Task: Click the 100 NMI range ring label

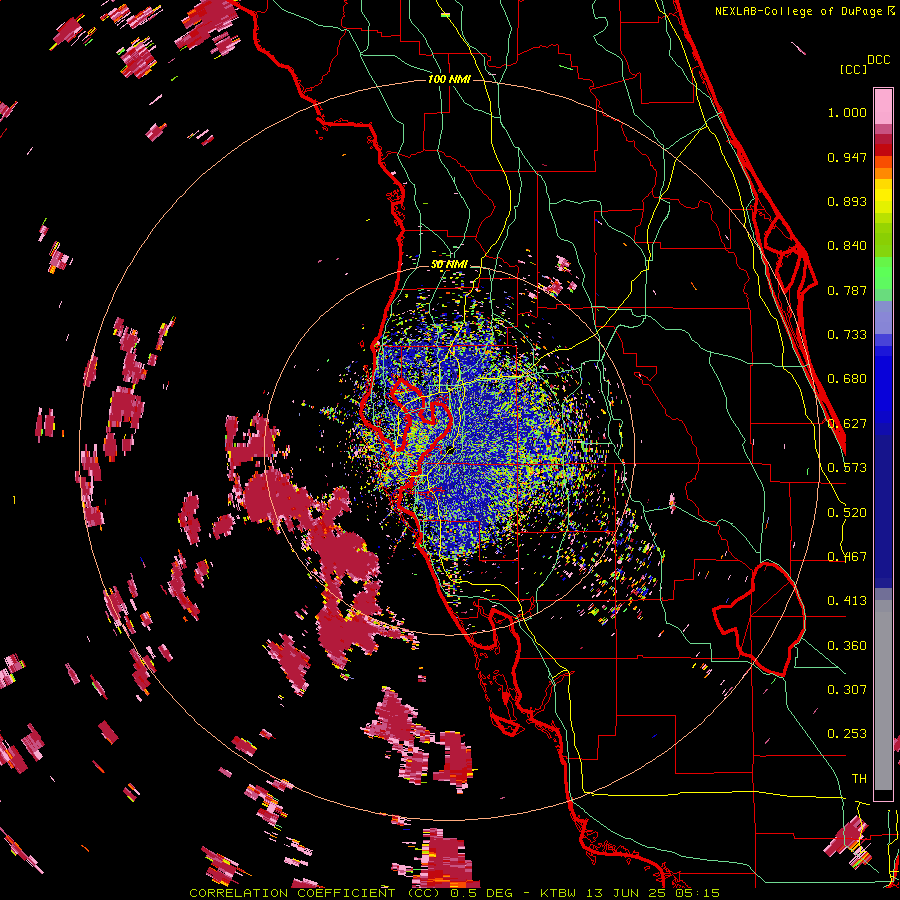Action: [449, 79]
